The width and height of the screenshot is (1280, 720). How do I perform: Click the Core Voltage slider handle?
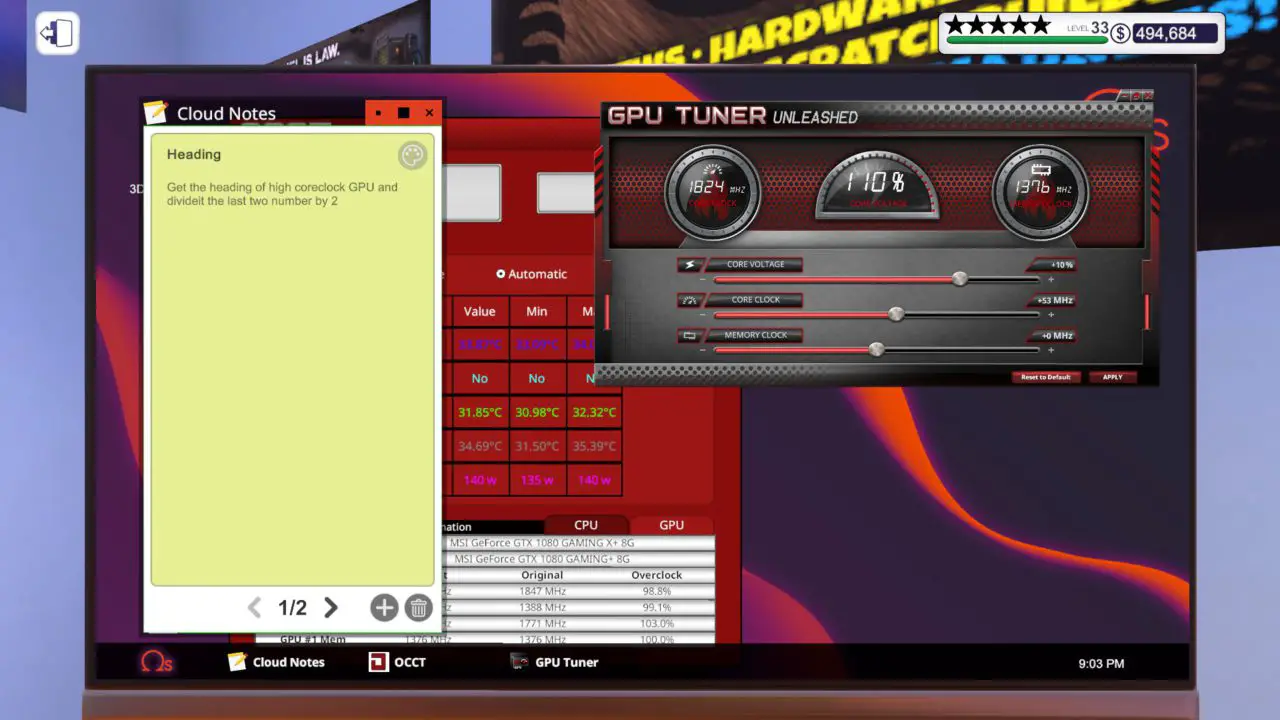tap(960, 279)
